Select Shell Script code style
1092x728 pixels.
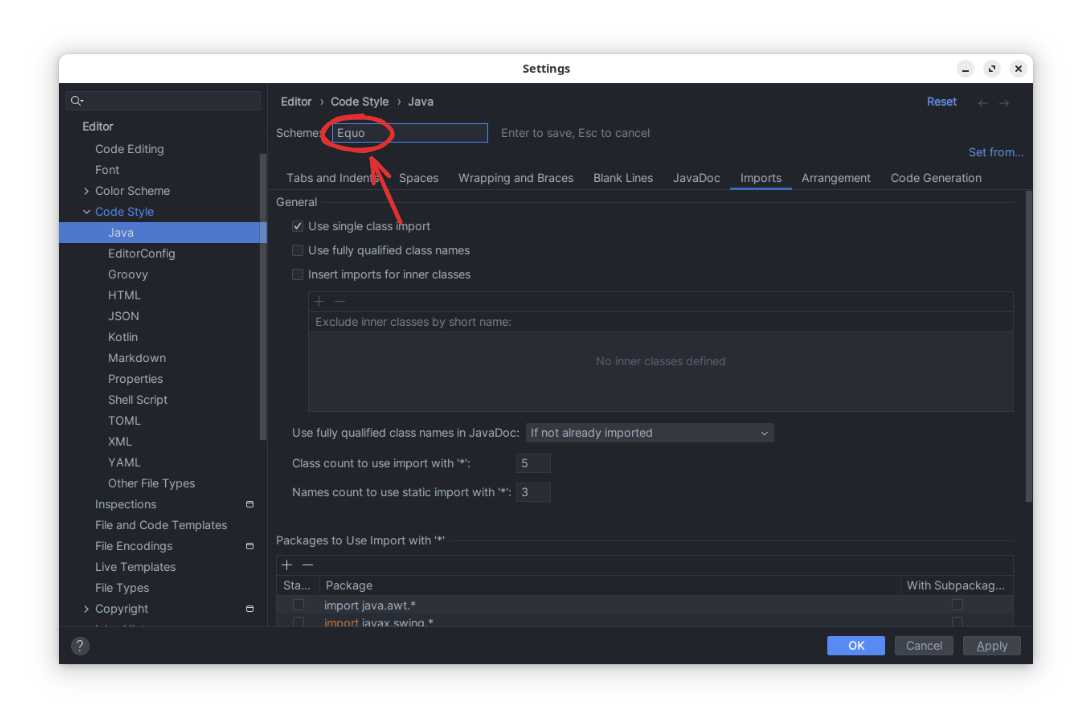click(137, 400)
